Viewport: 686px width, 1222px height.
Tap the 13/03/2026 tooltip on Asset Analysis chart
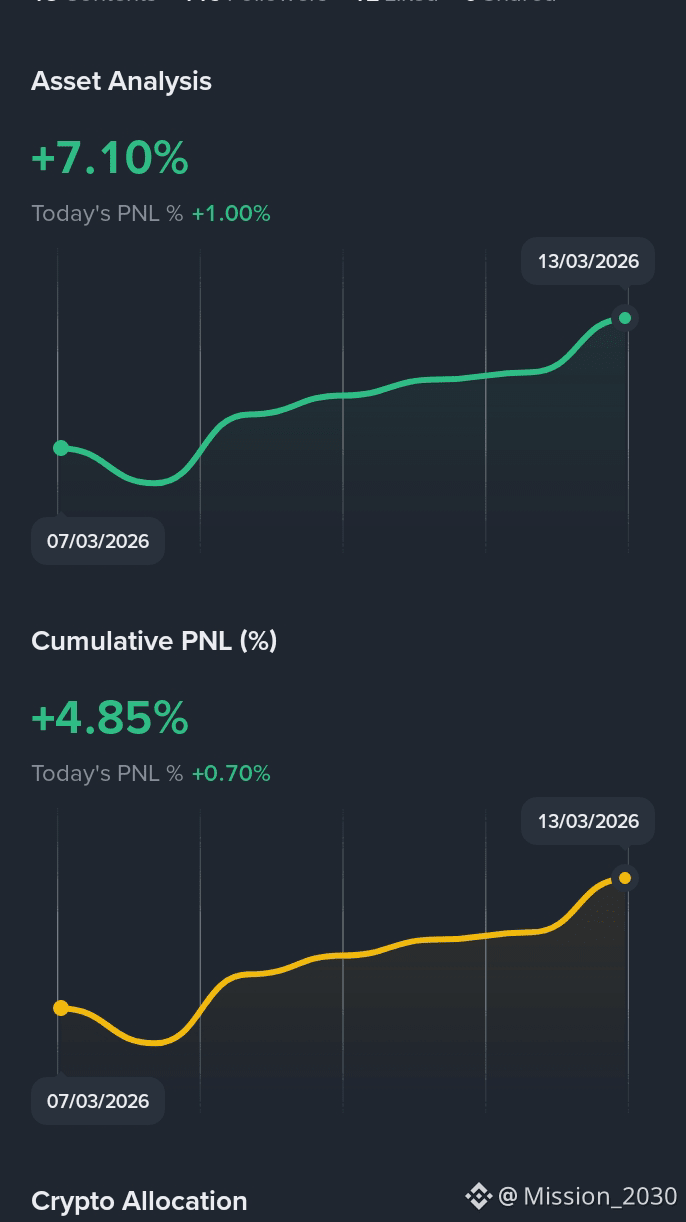(x=588, y=261)
